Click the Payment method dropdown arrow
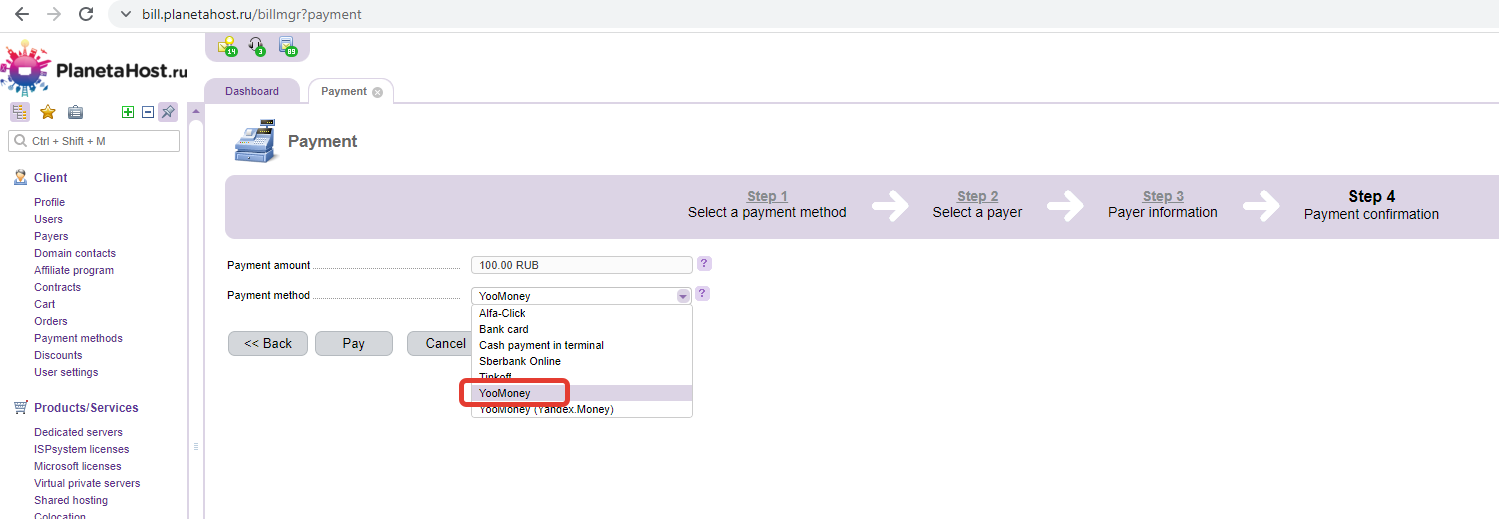Screen dimensions: 1499x519 tap(683, 296)
